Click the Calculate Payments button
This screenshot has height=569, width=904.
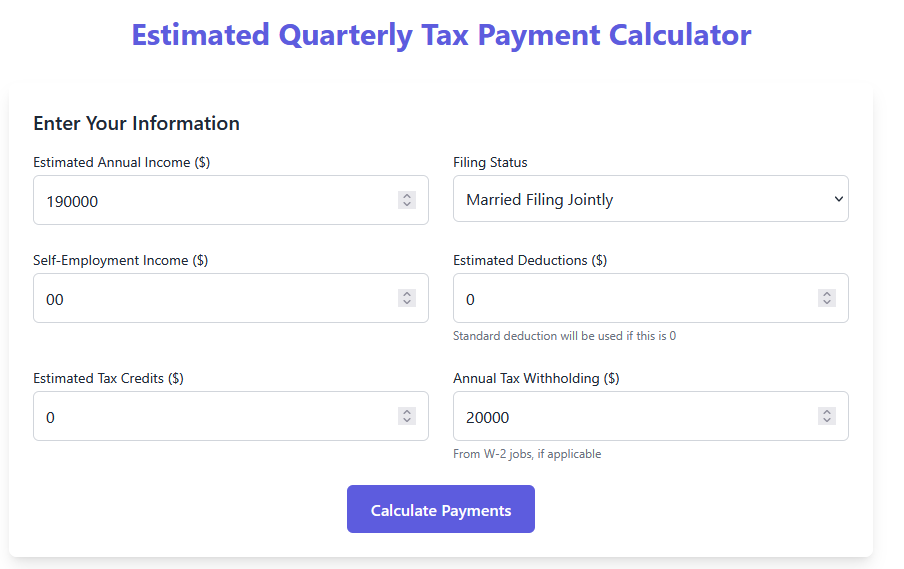coord(441,510)
